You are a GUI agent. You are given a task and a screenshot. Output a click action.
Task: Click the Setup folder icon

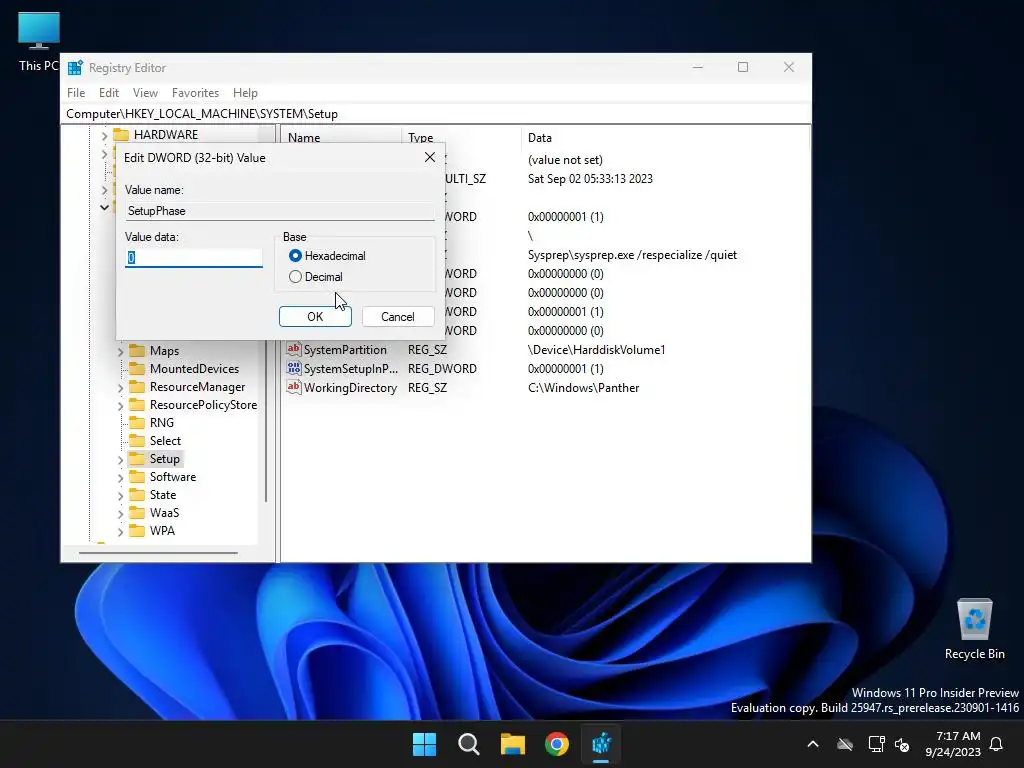click(x=137, y=458)
